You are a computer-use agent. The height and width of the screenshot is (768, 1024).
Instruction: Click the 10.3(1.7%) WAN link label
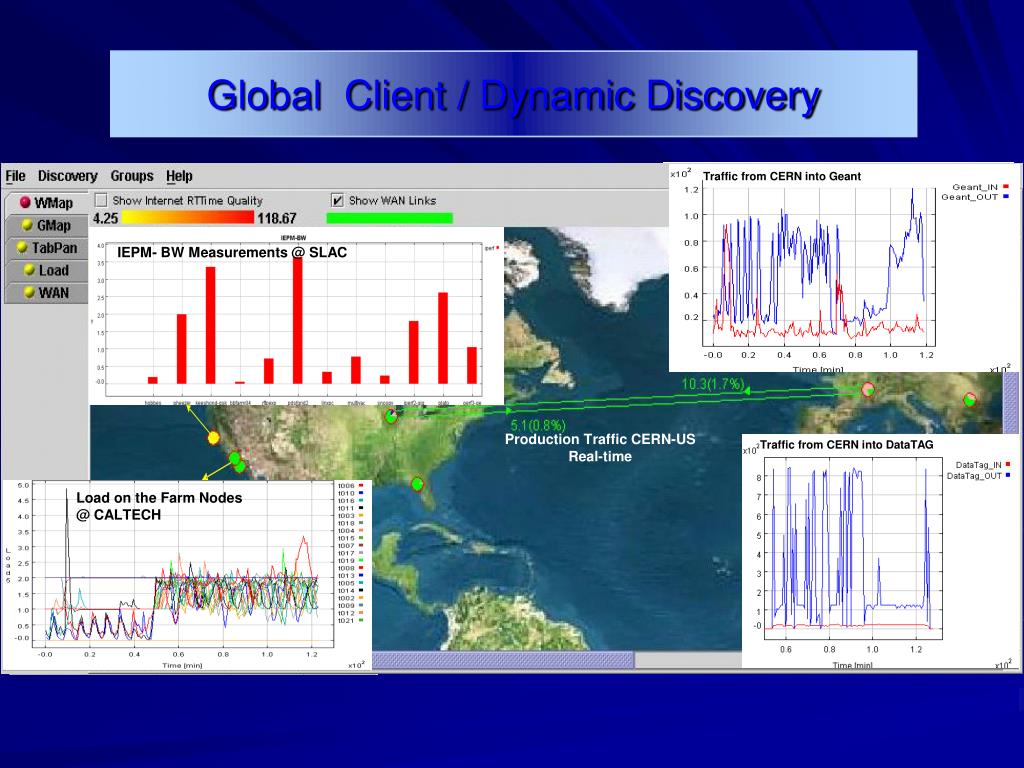pyautogui.click(x=712, y=384)
